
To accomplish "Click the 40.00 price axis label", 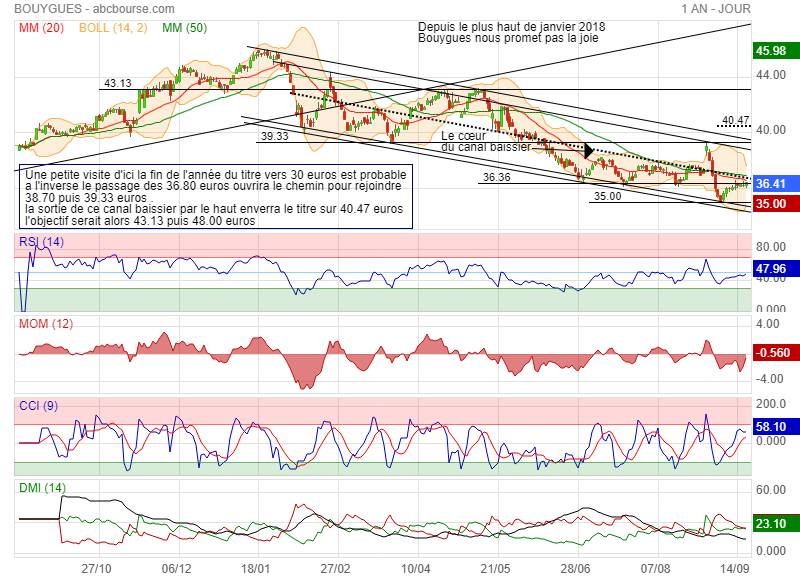I will (771, 130).
